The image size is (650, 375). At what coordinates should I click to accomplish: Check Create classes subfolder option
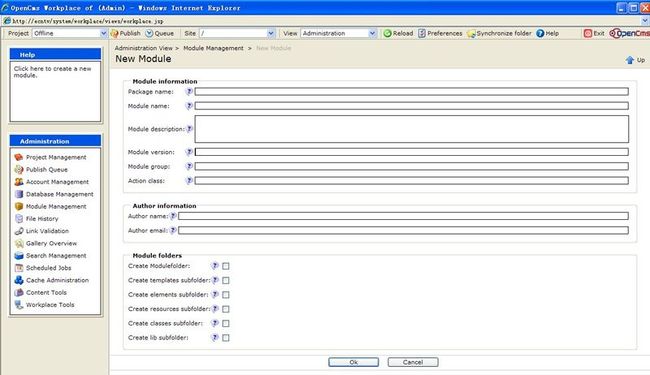click(226, 323)
